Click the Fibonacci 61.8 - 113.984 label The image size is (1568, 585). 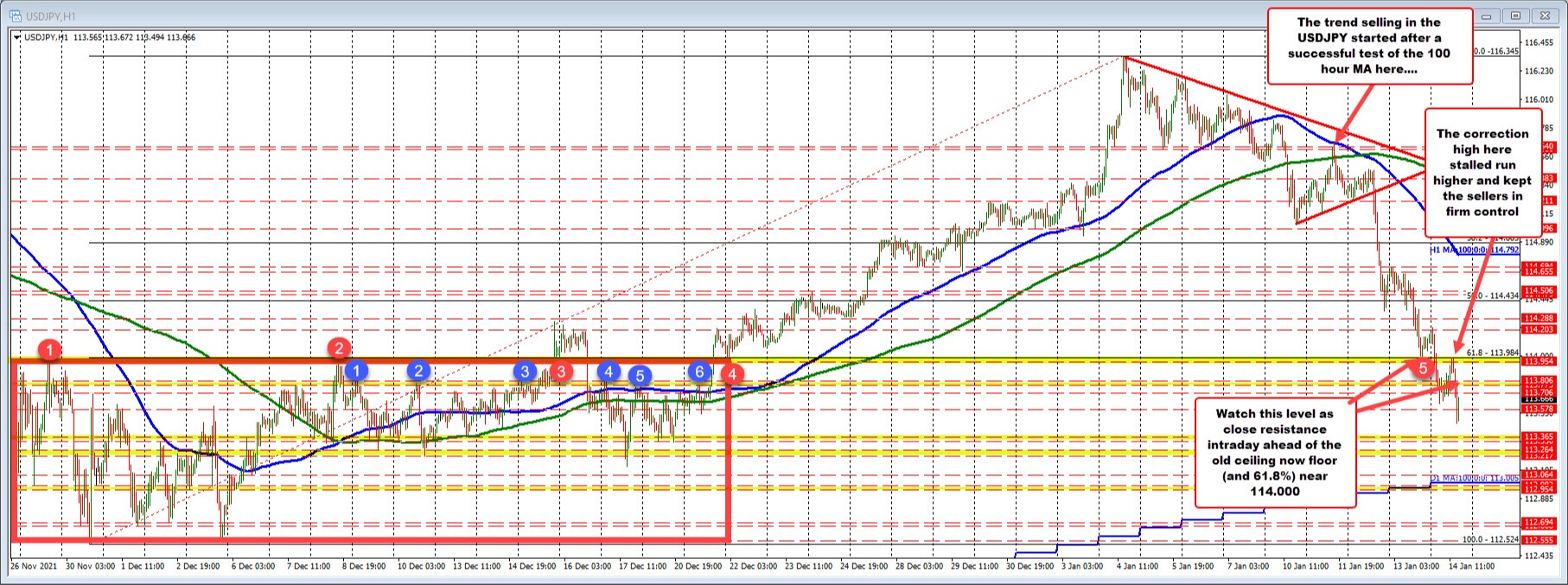click(1493, 353)
